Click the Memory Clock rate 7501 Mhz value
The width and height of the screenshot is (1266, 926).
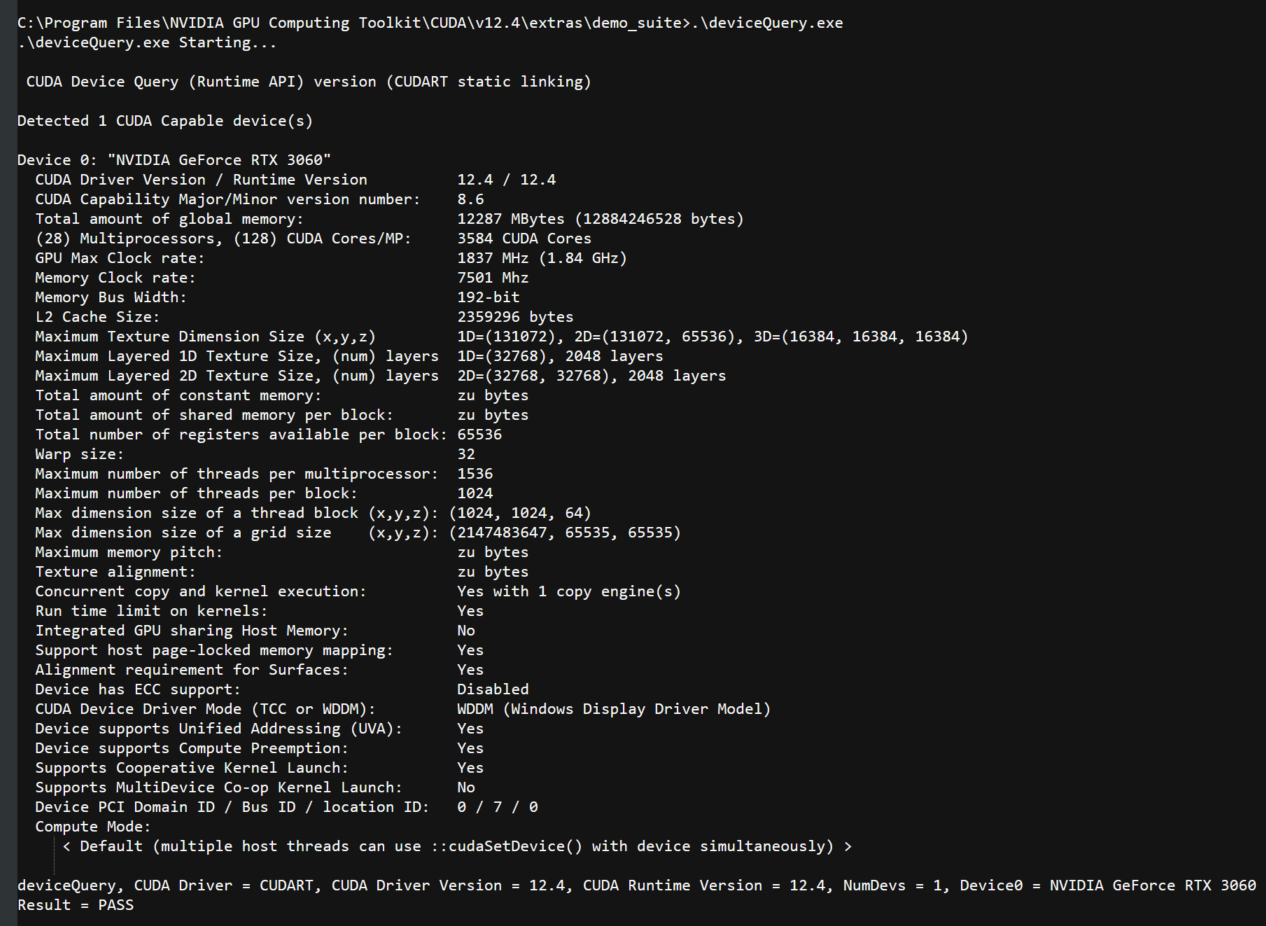[x=492, y=278]
